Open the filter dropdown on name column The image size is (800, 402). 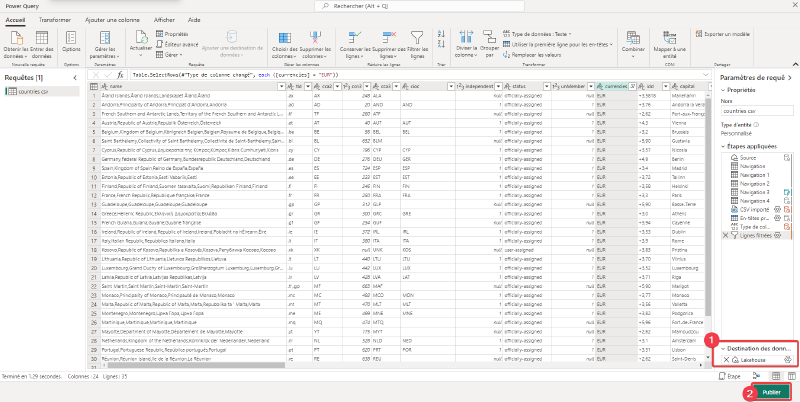(x=281, y=86)
